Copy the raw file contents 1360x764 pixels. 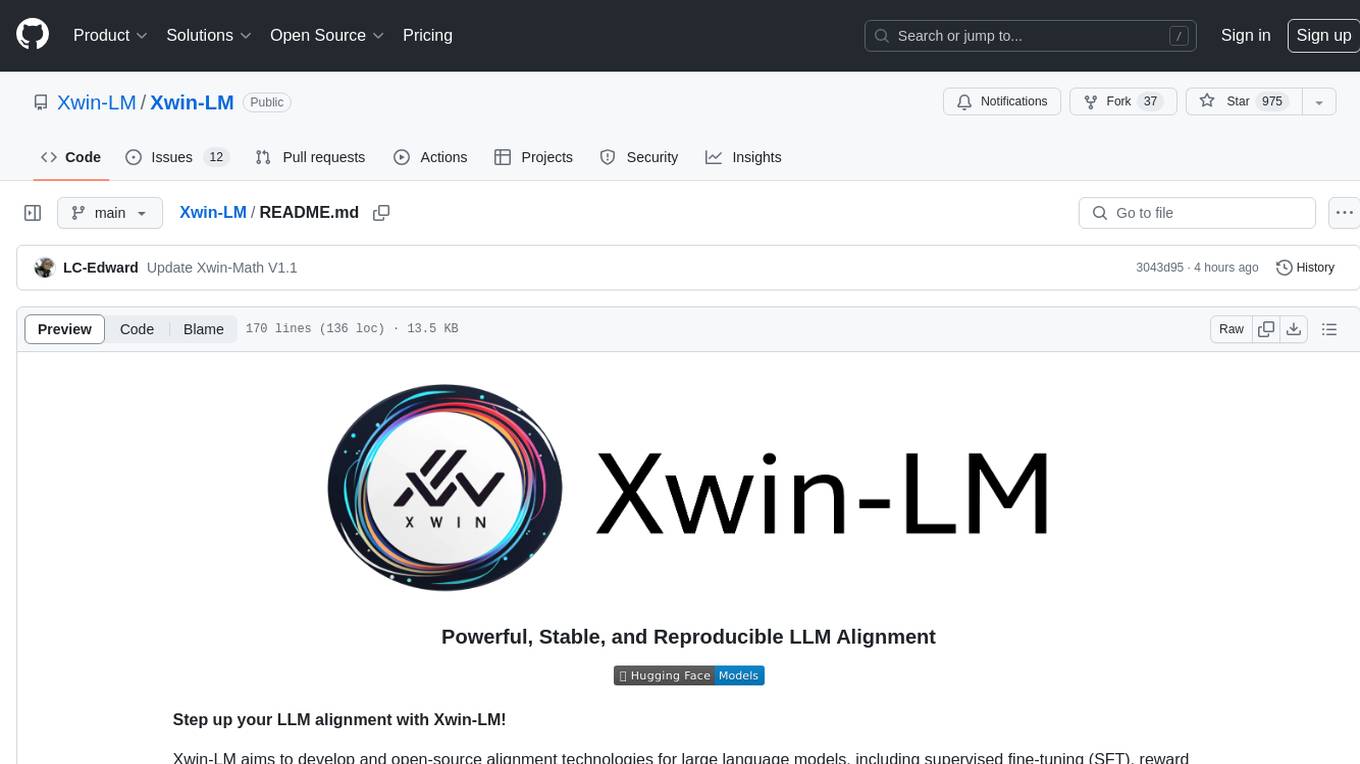coord(1266,329)
